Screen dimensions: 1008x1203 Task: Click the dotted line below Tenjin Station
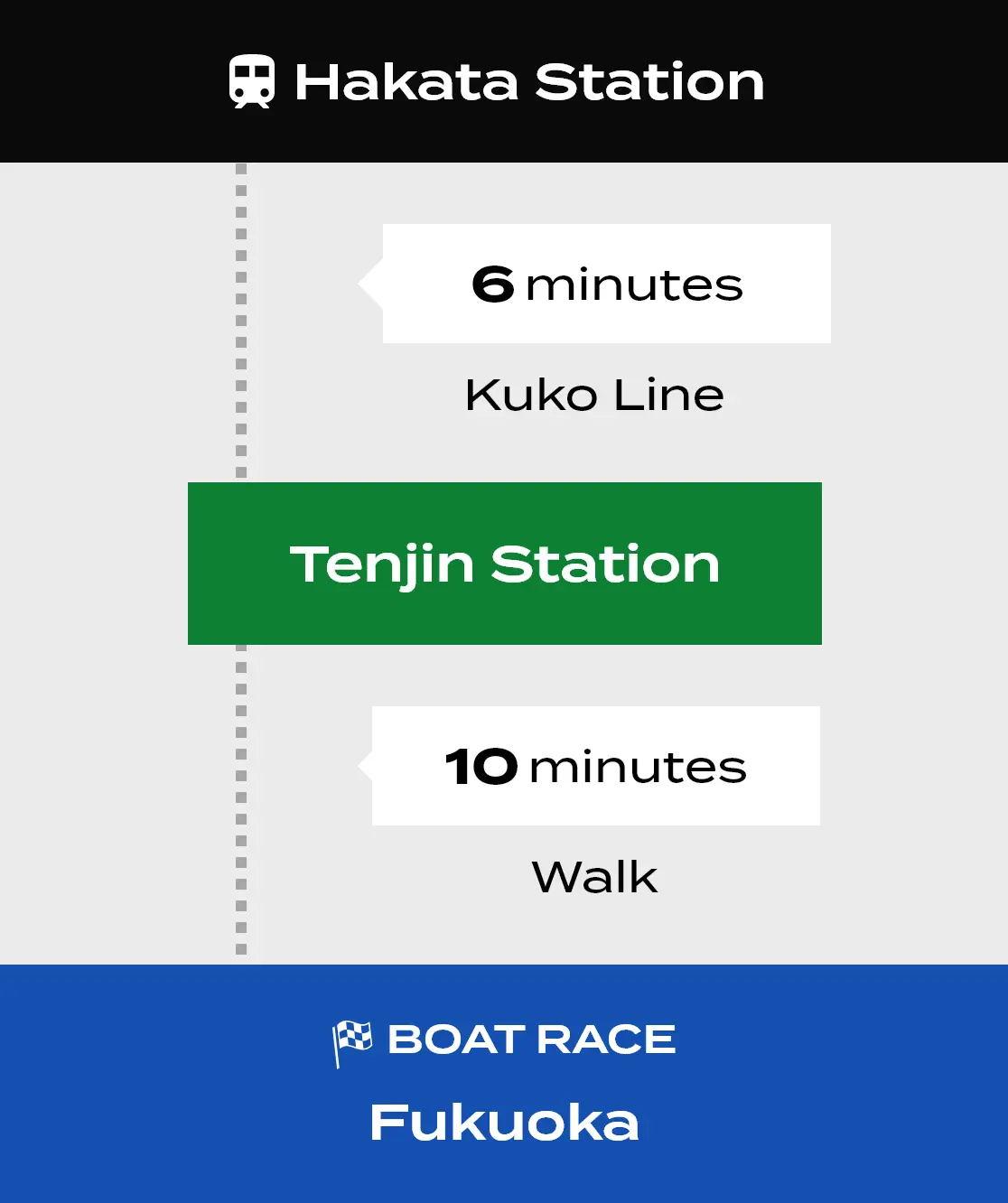(x=241, y=804)
